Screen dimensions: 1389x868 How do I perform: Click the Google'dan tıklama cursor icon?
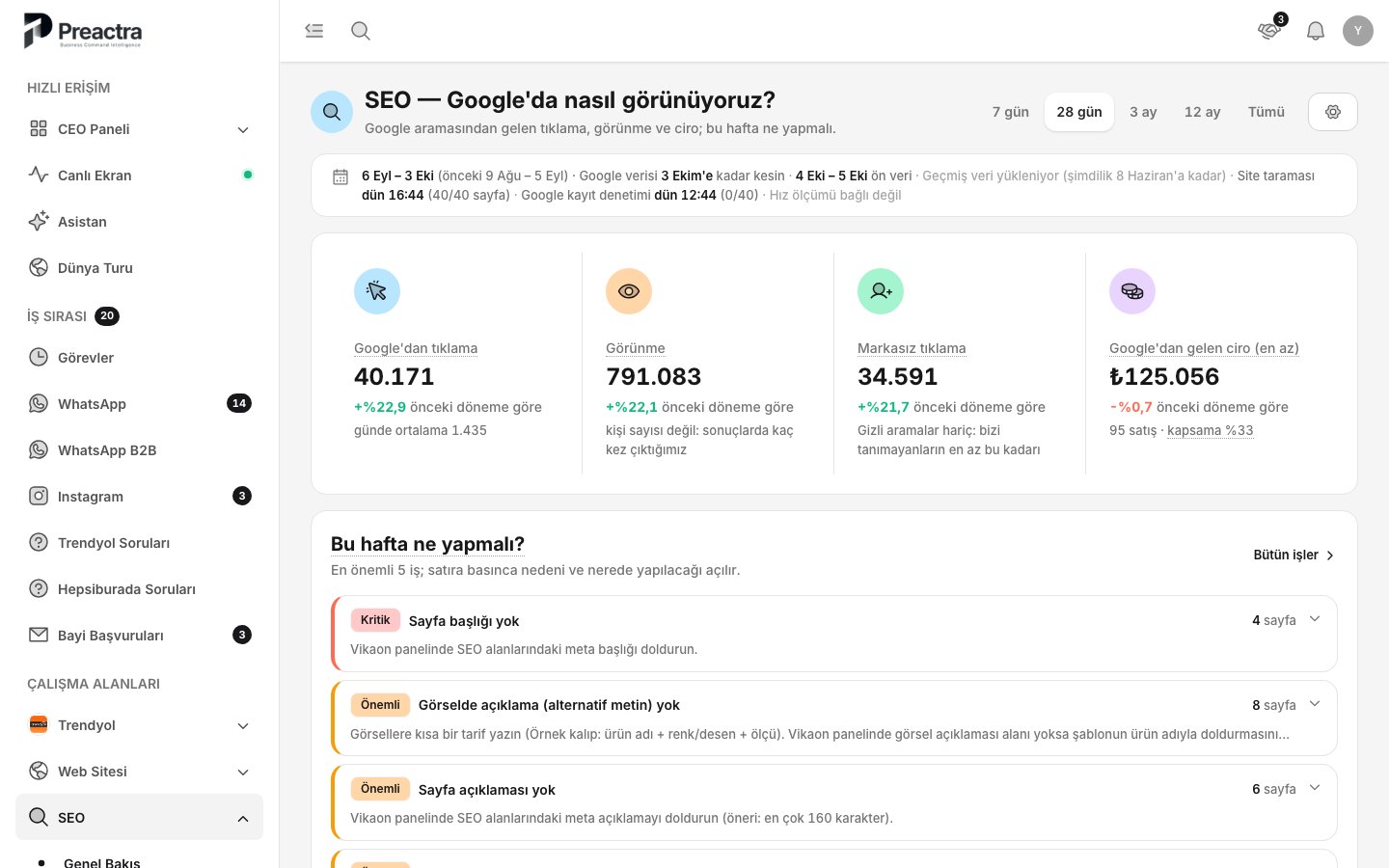(377, 291)
